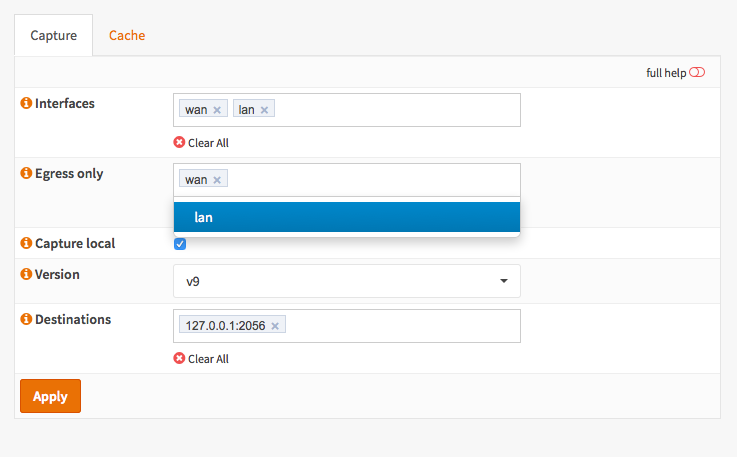Switch to the Cache tab
737x457 pixels.
point(127,35)
